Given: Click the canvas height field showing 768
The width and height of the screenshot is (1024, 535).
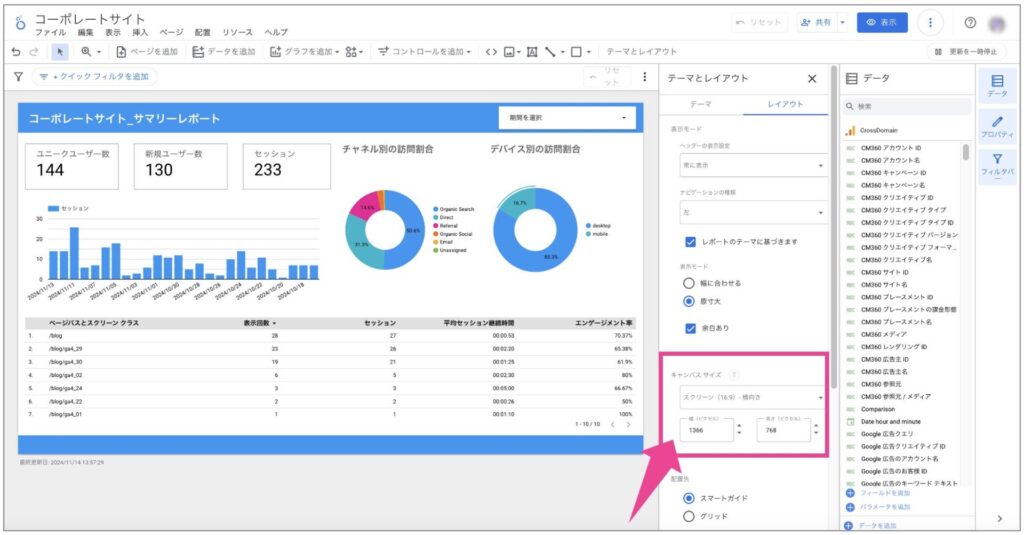Looking at the screenshot, I should [x=784, y=431].
